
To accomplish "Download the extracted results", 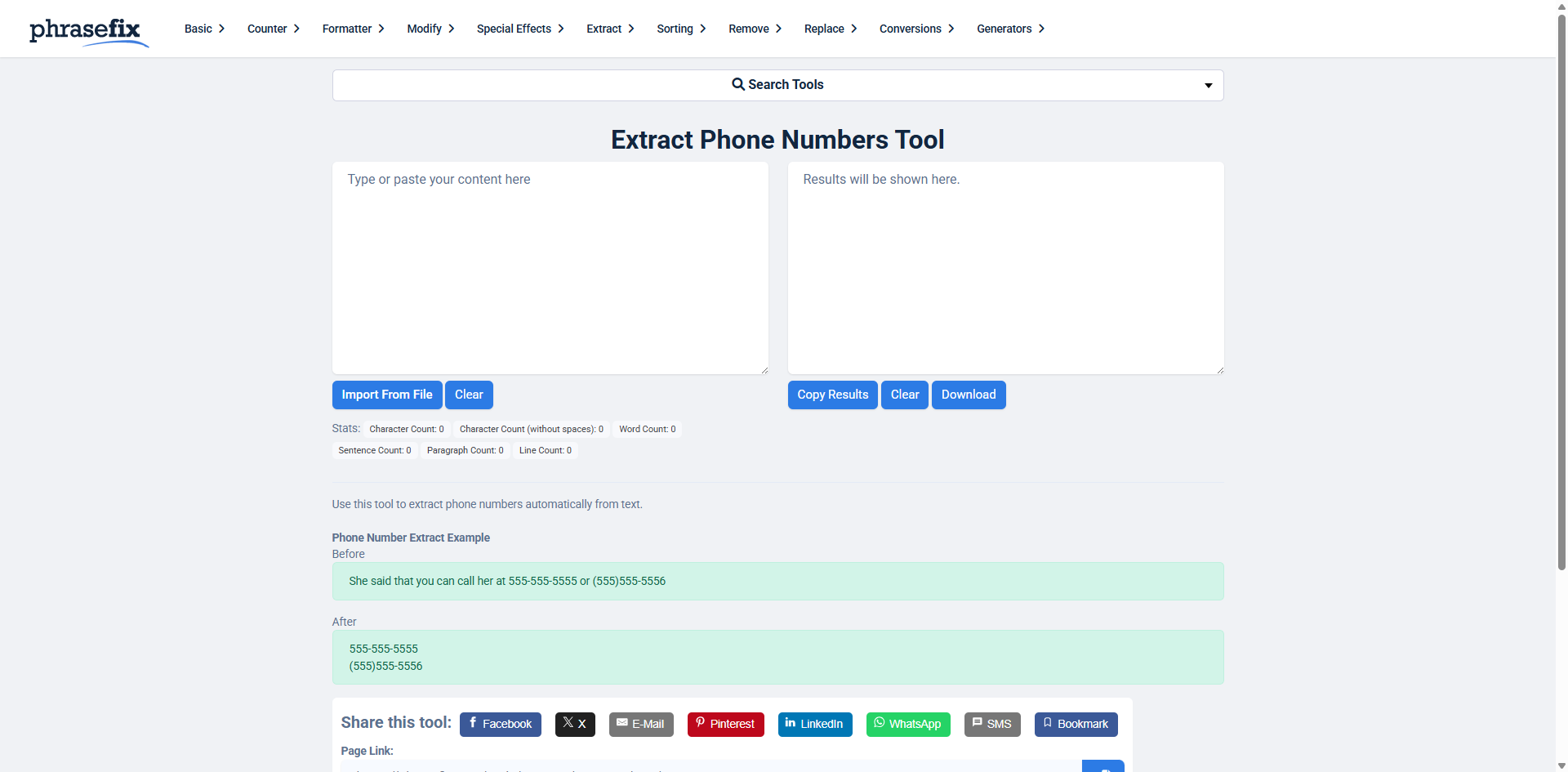I will tap(968, 395).
